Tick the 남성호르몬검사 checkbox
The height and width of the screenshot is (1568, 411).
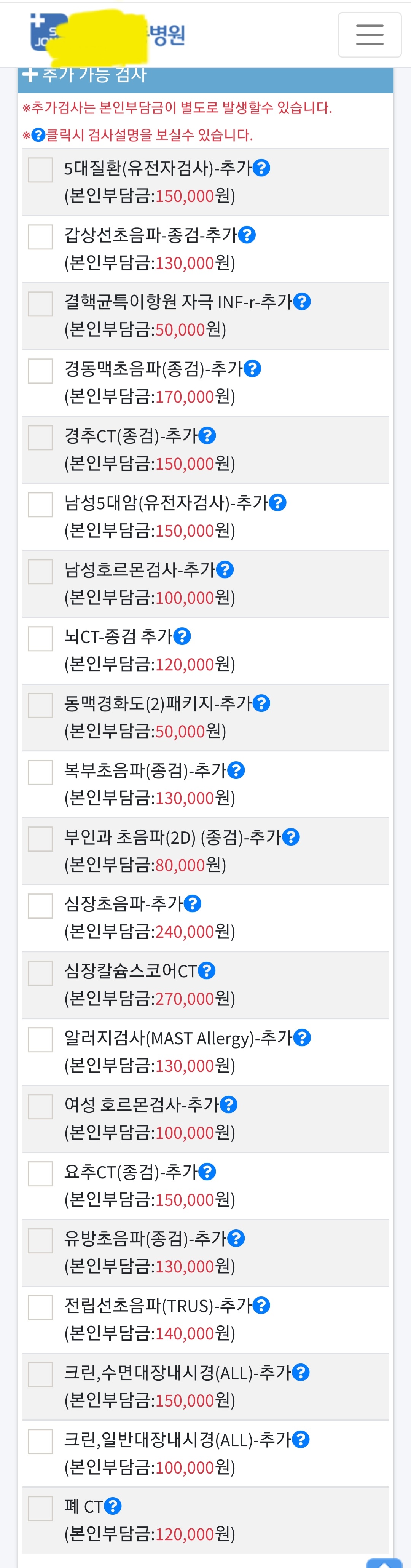point(41,572)
